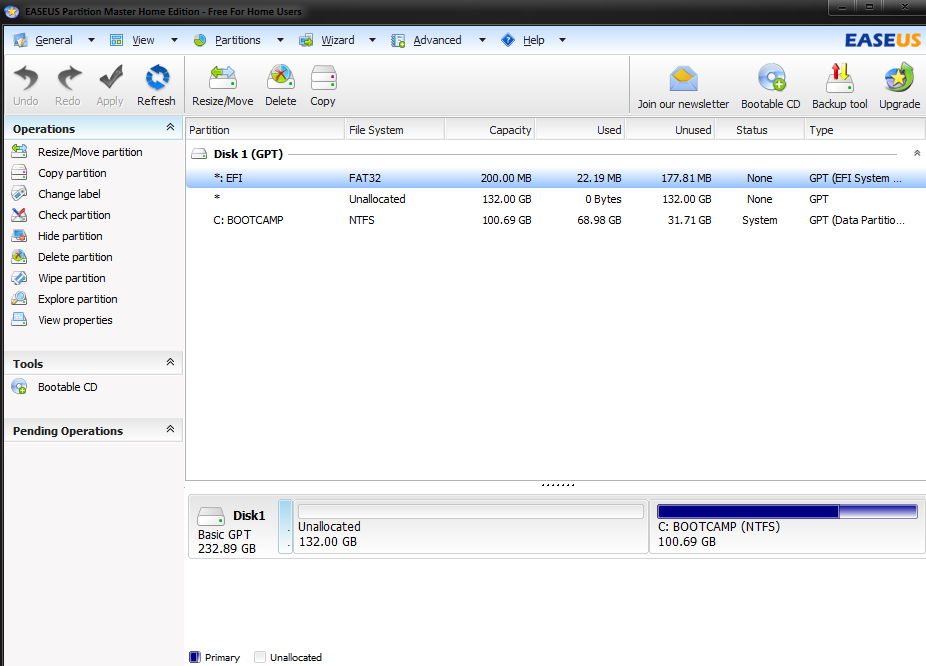The width and height of the screenshot is (926, 666).
Task: Select the EFI FAT32 partition row
Action: (556, 178)
